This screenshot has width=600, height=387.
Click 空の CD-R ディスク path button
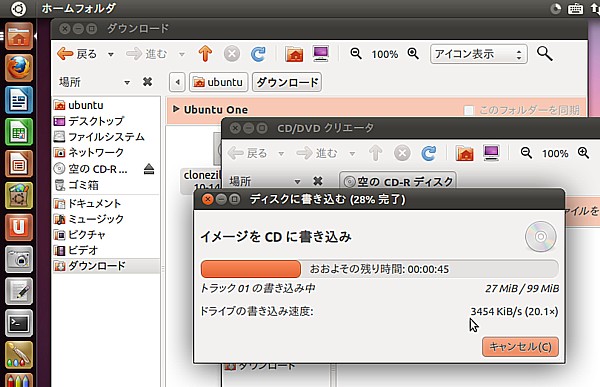(x=398, y=181)
